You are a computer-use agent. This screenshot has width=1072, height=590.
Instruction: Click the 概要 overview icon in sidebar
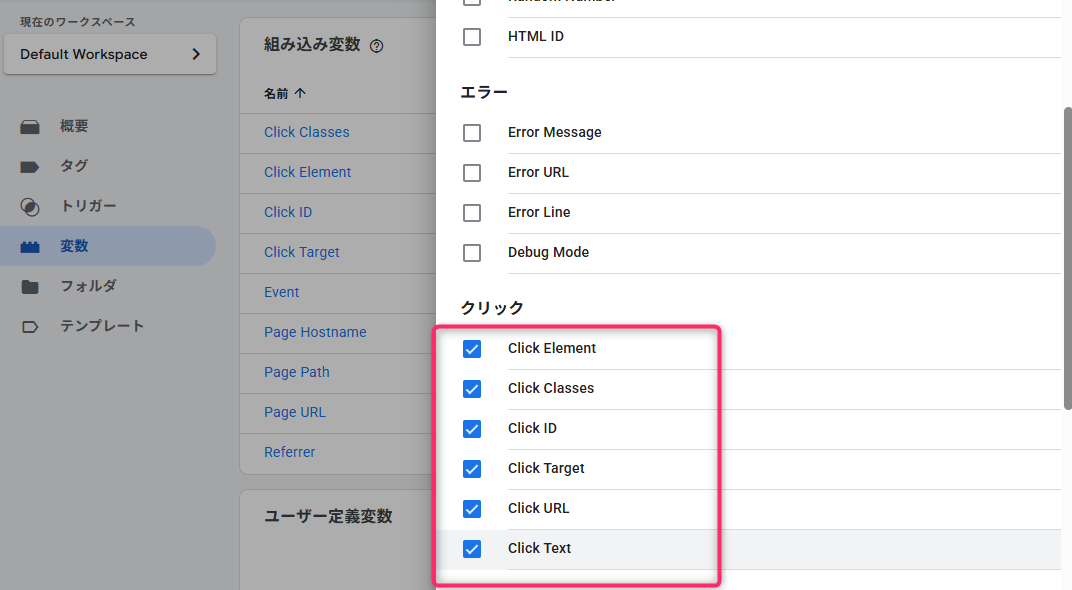point(30,127)
